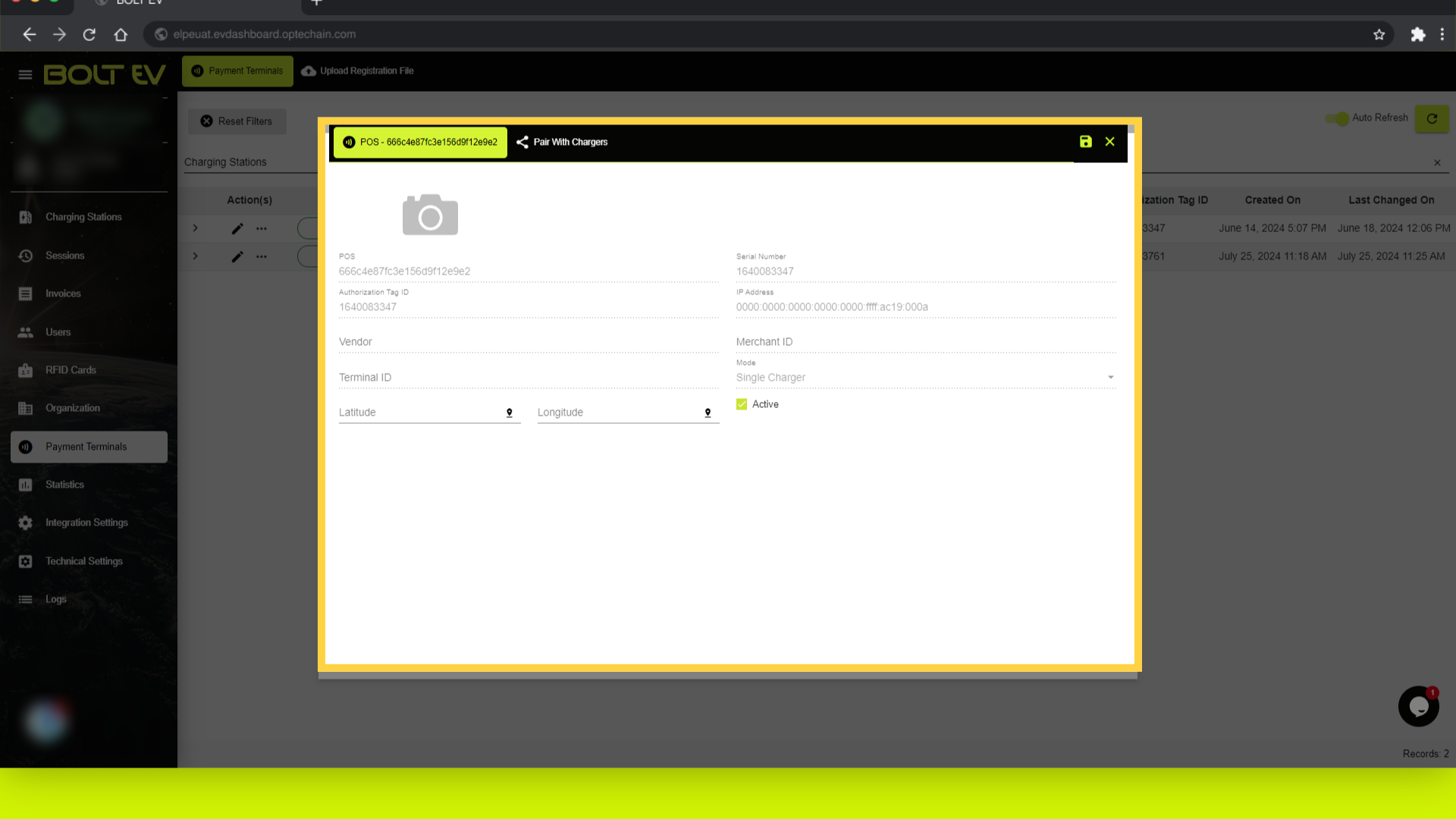Expand the first table row chevron

tap(195, 228)
